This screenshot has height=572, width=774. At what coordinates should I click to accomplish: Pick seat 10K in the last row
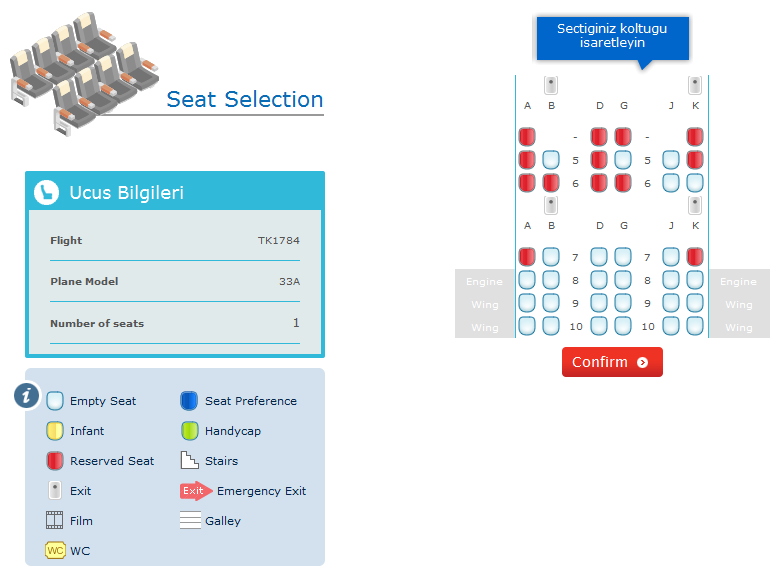(695, 326)
